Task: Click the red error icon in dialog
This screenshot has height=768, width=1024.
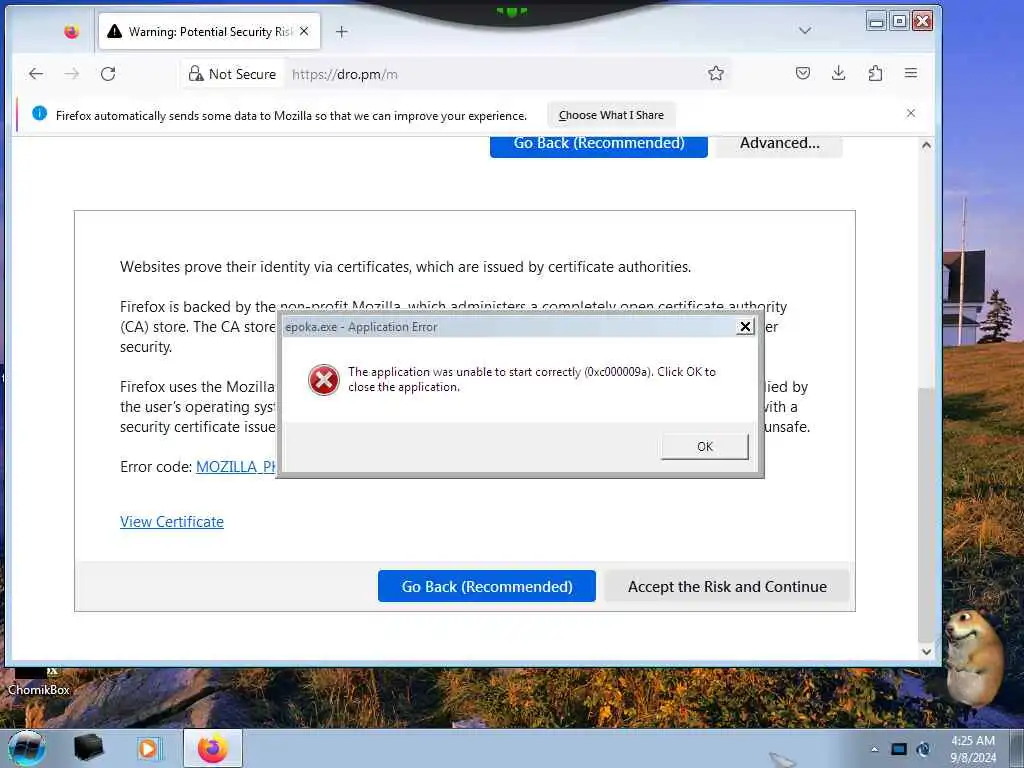Action: (x=323, y=380)
